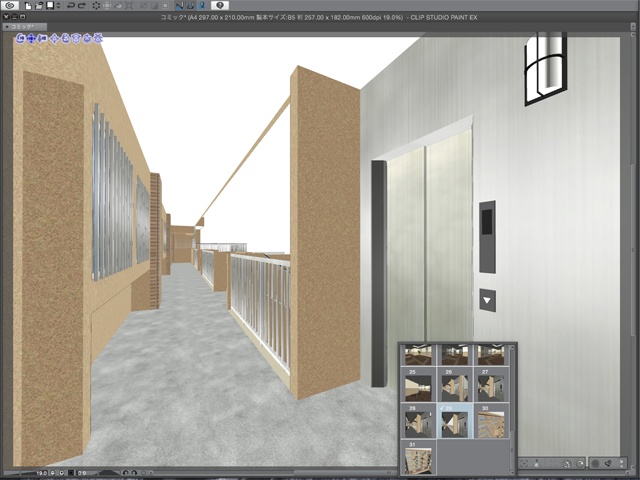This screenshot has height=480, width=640.
Task: Rotate canvas right via status bar icon
Action: 134,473
